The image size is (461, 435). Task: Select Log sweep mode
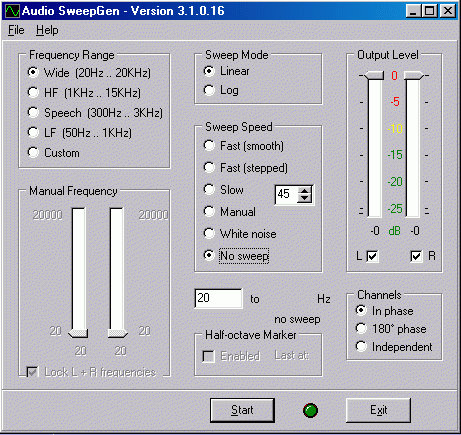click(221, 90)
